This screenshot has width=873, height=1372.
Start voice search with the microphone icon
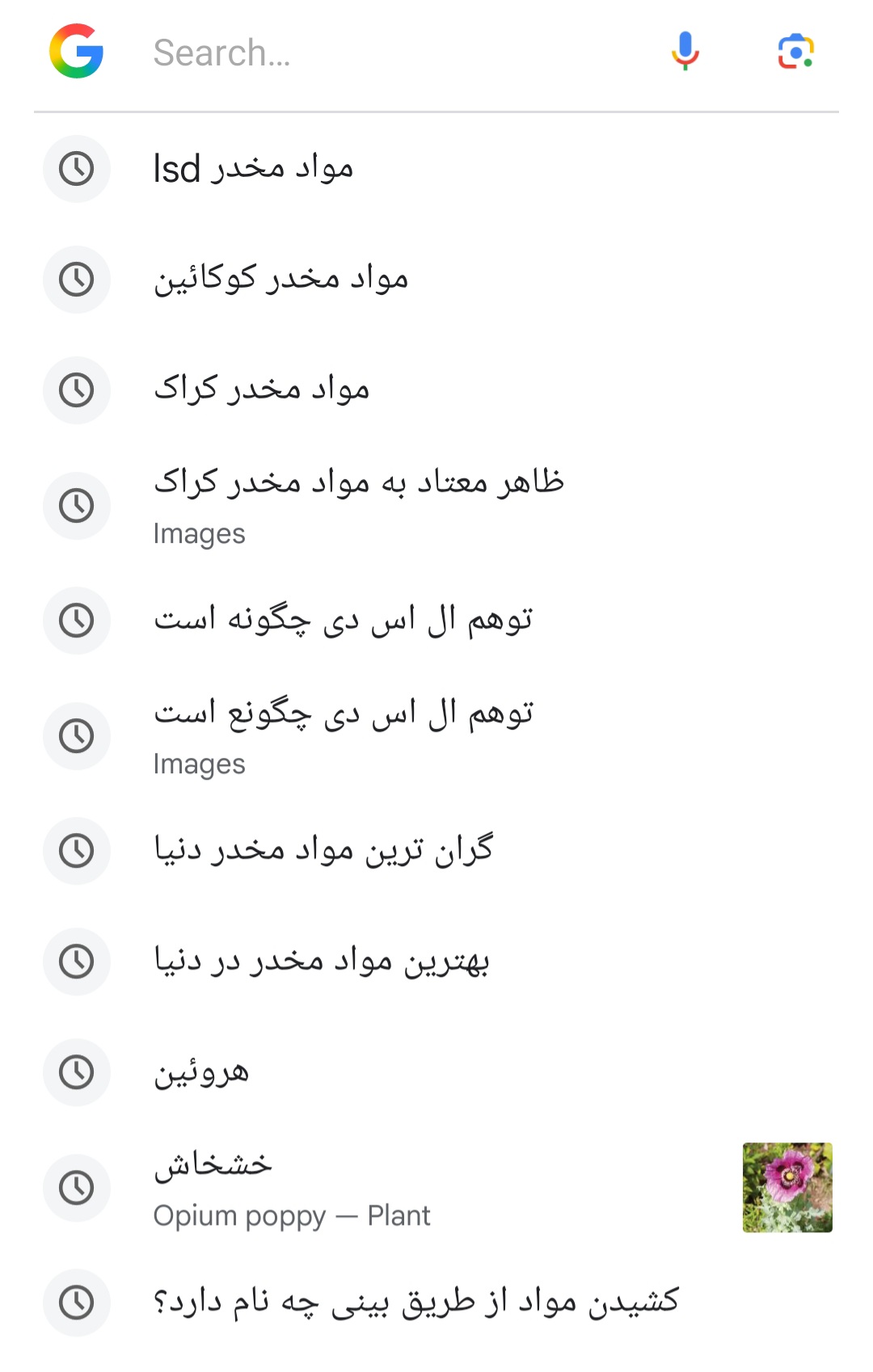685,52
